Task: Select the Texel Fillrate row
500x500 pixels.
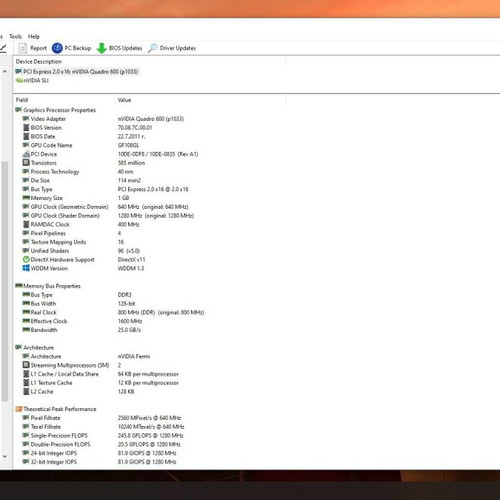Action: tap(103, 426)
